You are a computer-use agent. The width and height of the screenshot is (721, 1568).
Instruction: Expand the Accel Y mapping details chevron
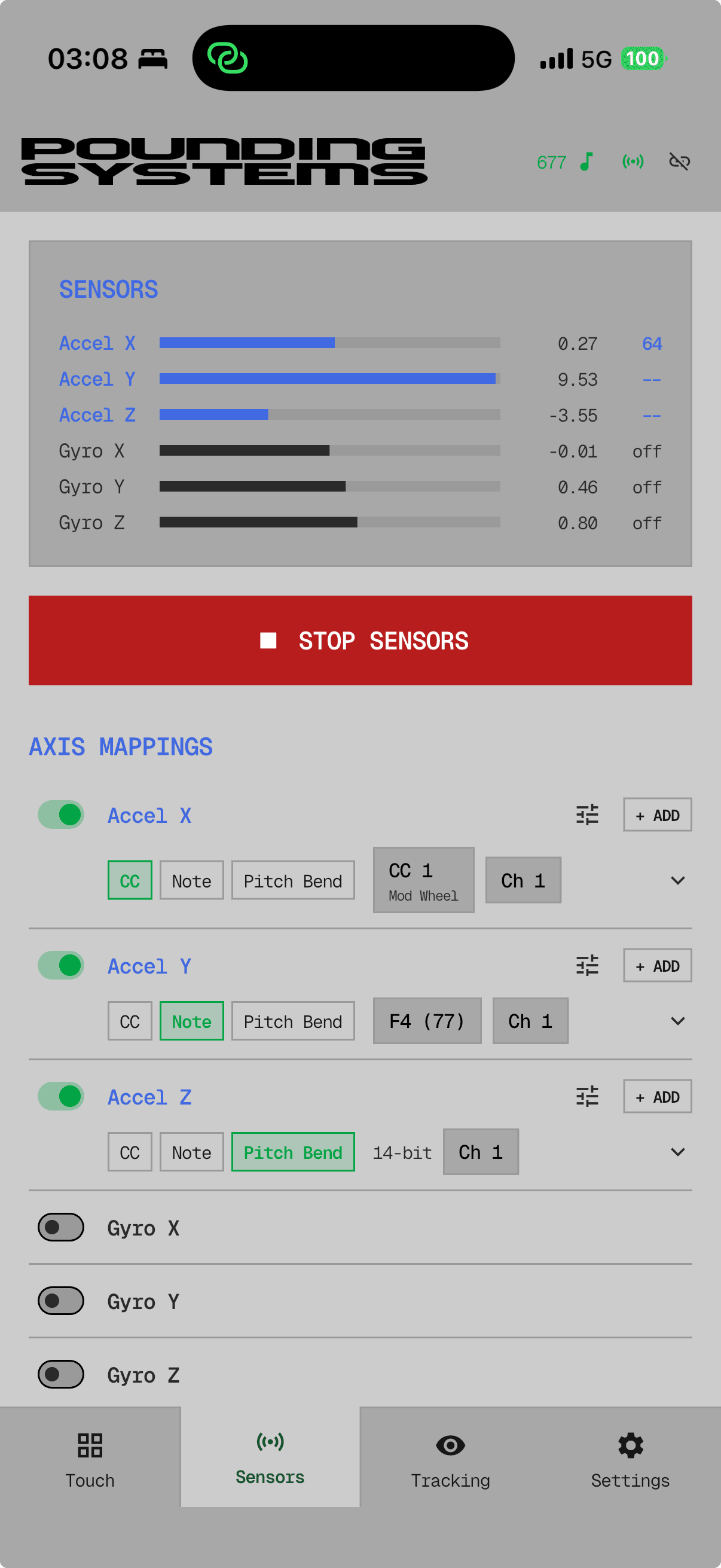pos(677,1021)
